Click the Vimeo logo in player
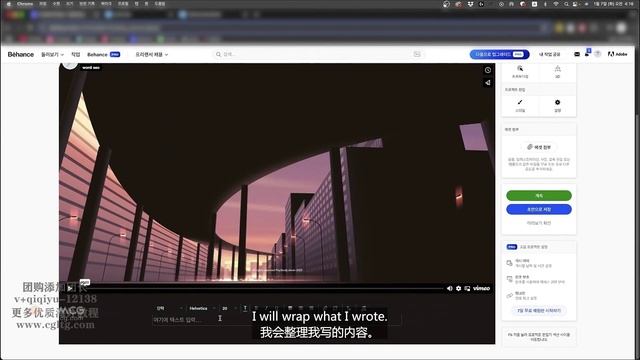Viewport: 640px width, 360px height. tap(481, 289)
